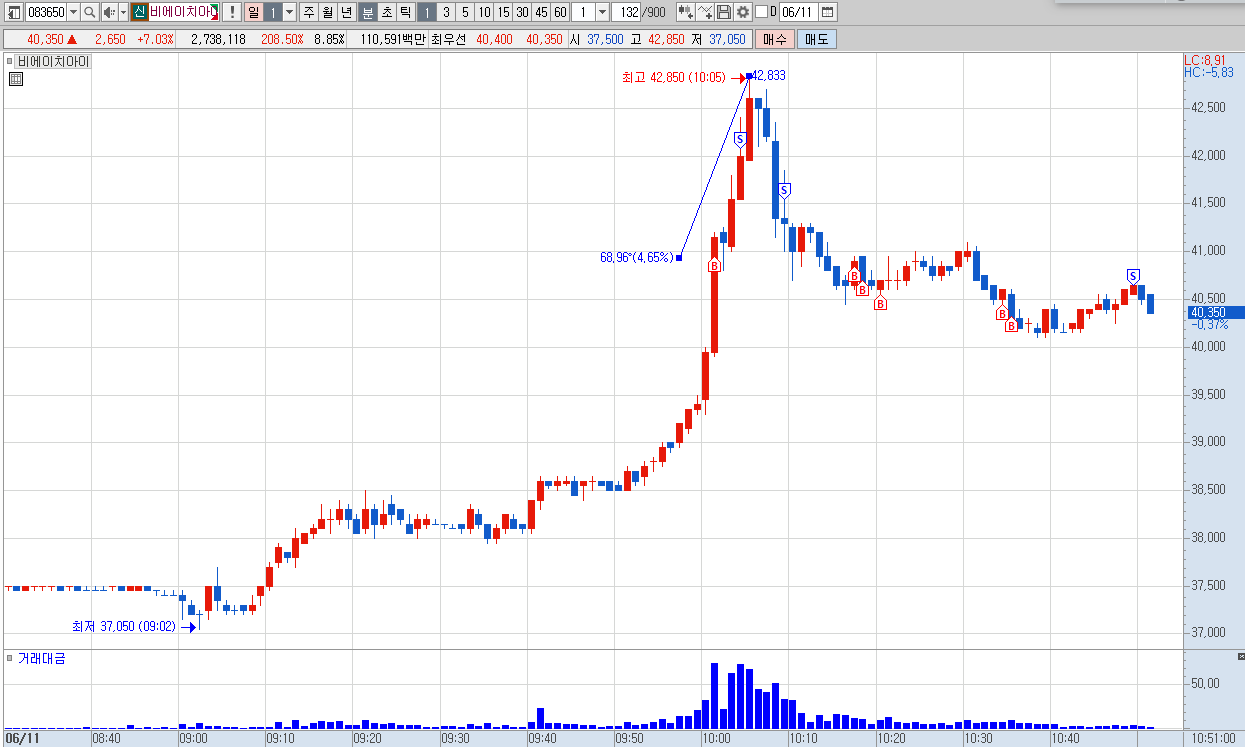Click the 10:51:00 time at bottom right
This screenshot has width=1245, height=747.
point(1213,738)
